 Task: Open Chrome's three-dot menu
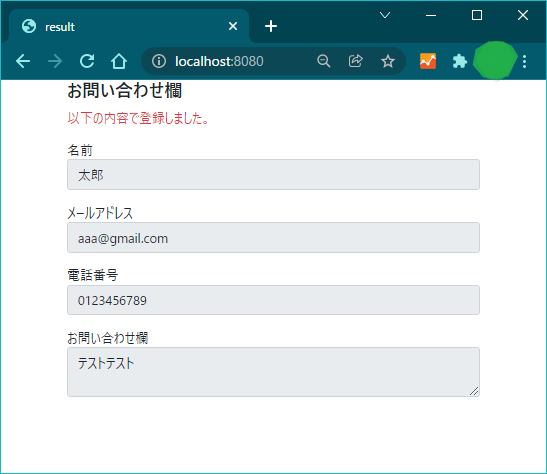524,61
